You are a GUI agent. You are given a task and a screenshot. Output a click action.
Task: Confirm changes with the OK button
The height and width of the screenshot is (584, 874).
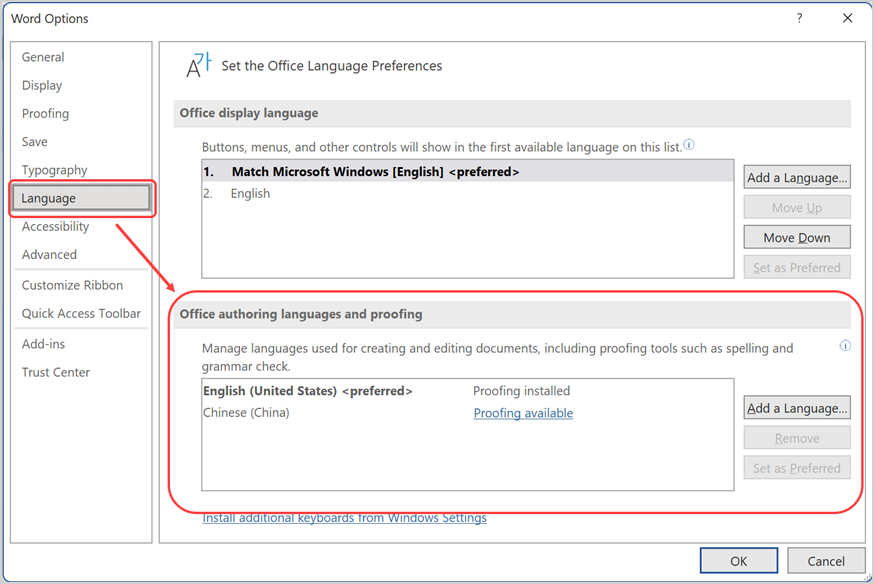(x=738, y=561)
